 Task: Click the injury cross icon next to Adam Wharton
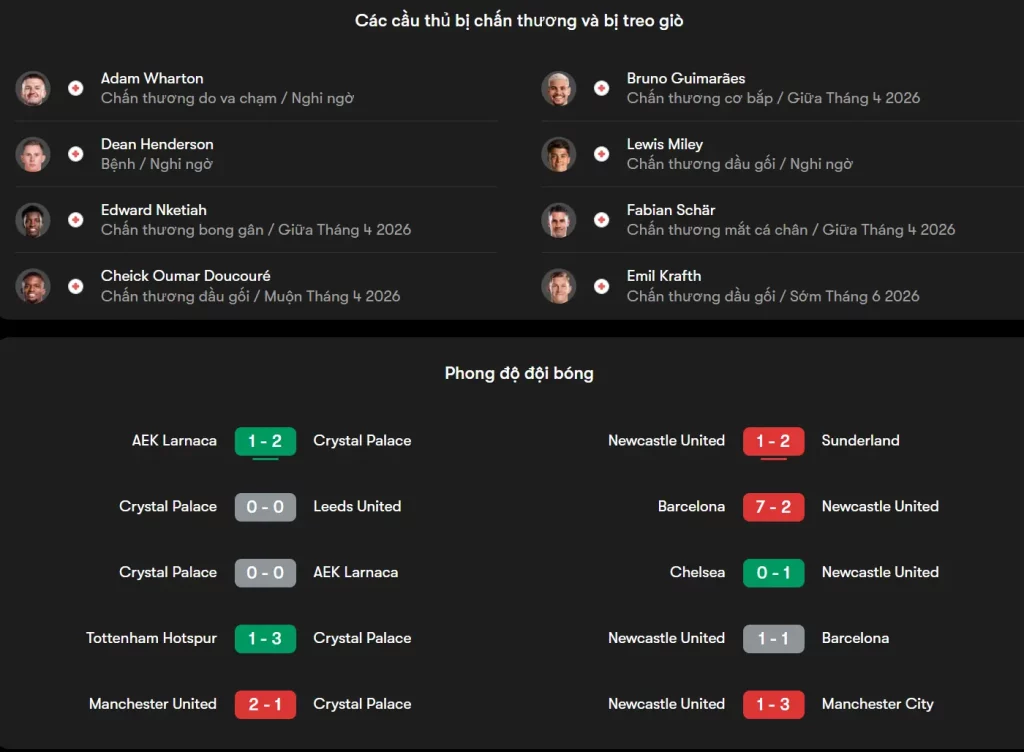point(75,88)
